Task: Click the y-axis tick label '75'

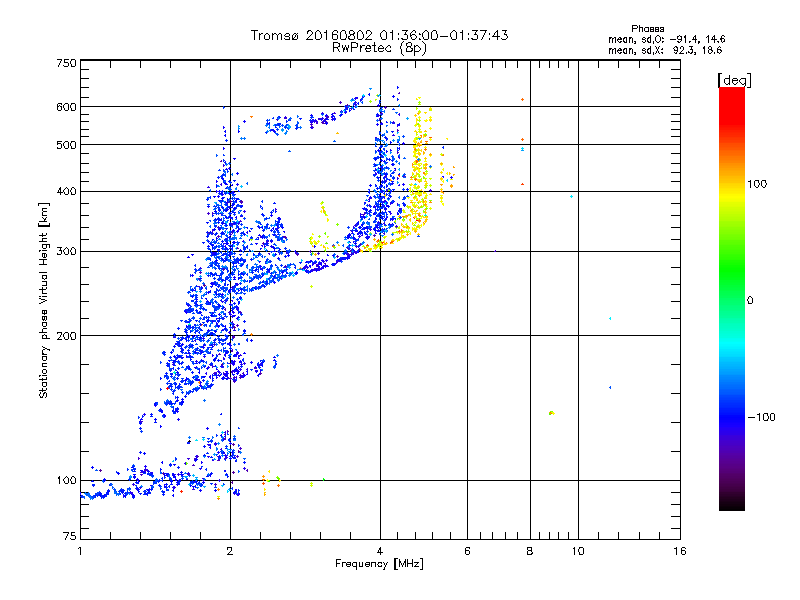Action: [x=70, y=536]
